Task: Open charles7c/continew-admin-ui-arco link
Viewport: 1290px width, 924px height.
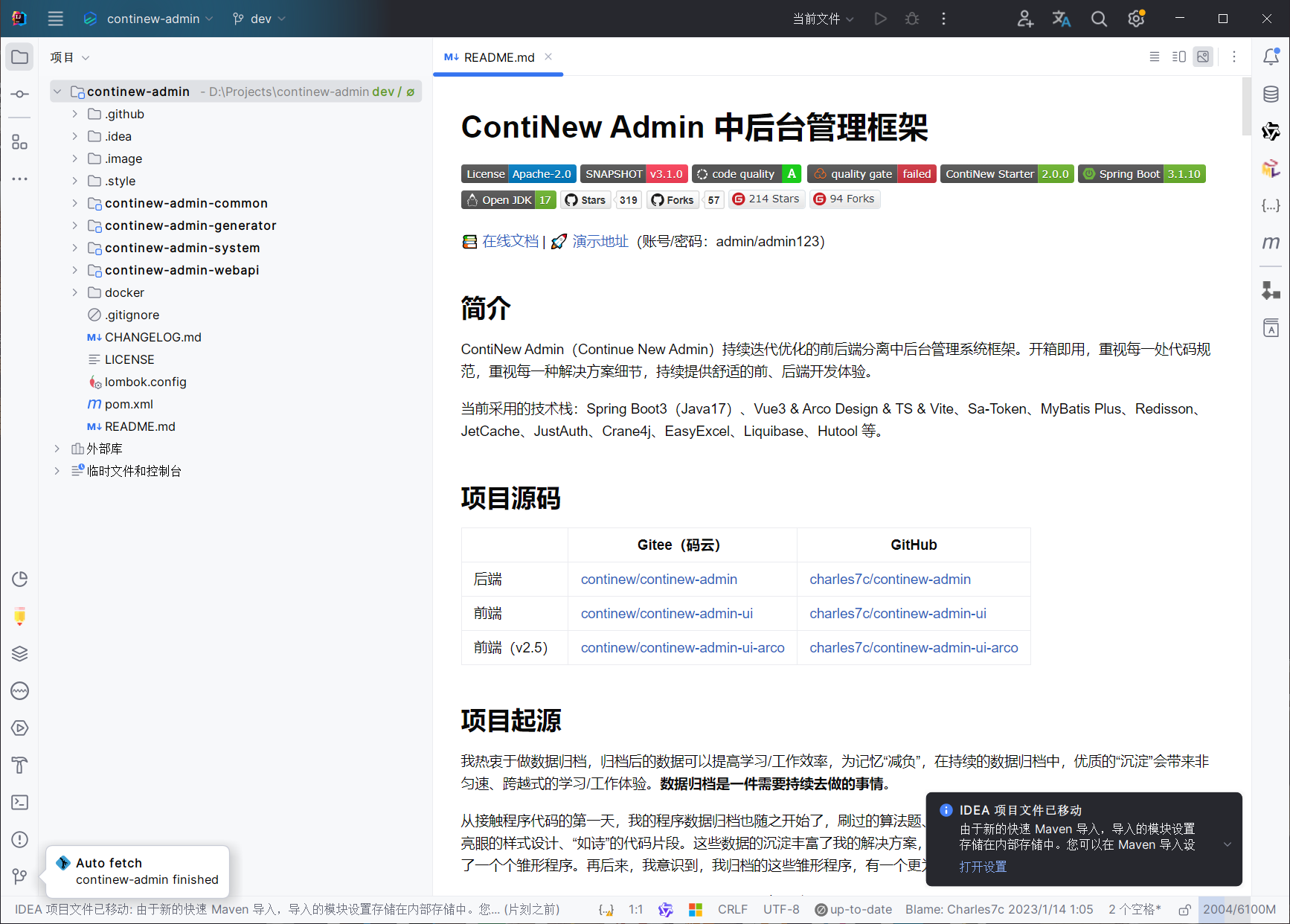Action: coord(914,647)
